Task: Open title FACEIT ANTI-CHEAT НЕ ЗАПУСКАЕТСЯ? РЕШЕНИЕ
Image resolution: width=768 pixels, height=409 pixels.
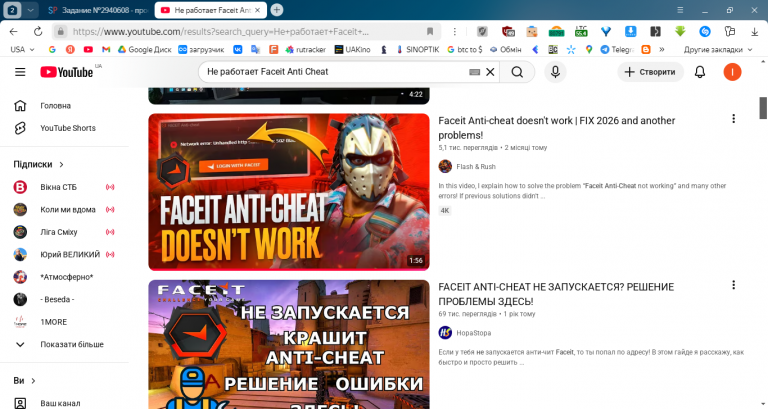Action: coord(556,294)
